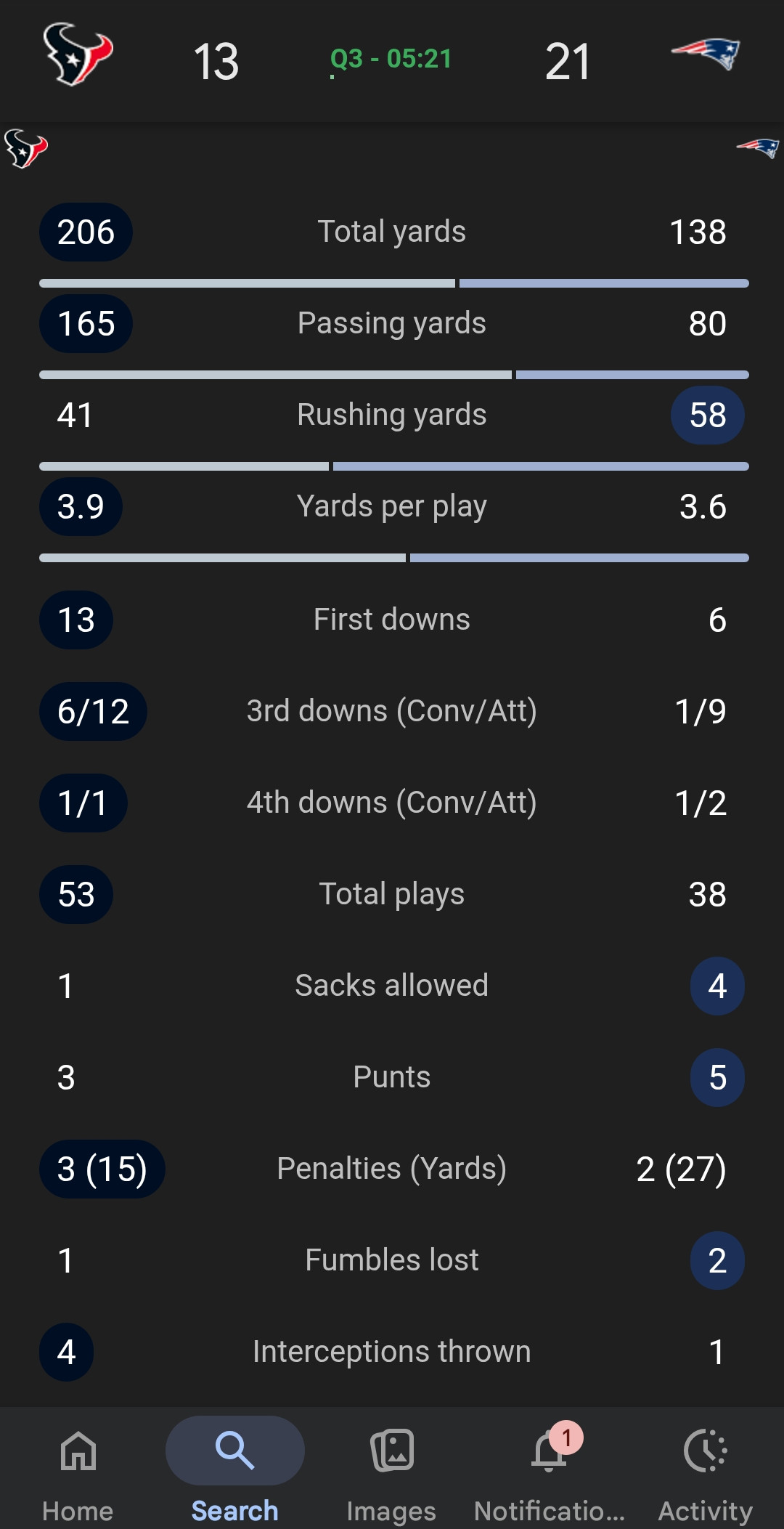Tap the Texans score 13
The image size is (784, 1529).
click(x=216, y=62)
